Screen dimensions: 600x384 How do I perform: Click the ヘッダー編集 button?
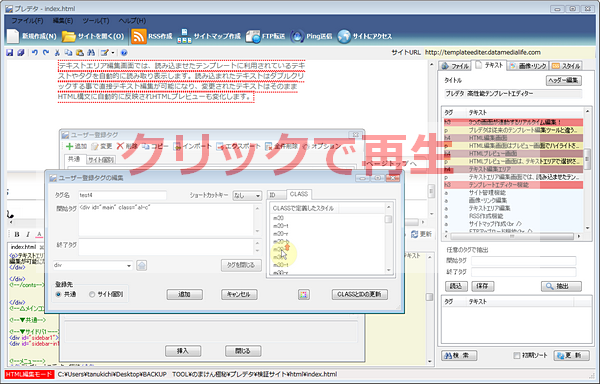[564, 80]
